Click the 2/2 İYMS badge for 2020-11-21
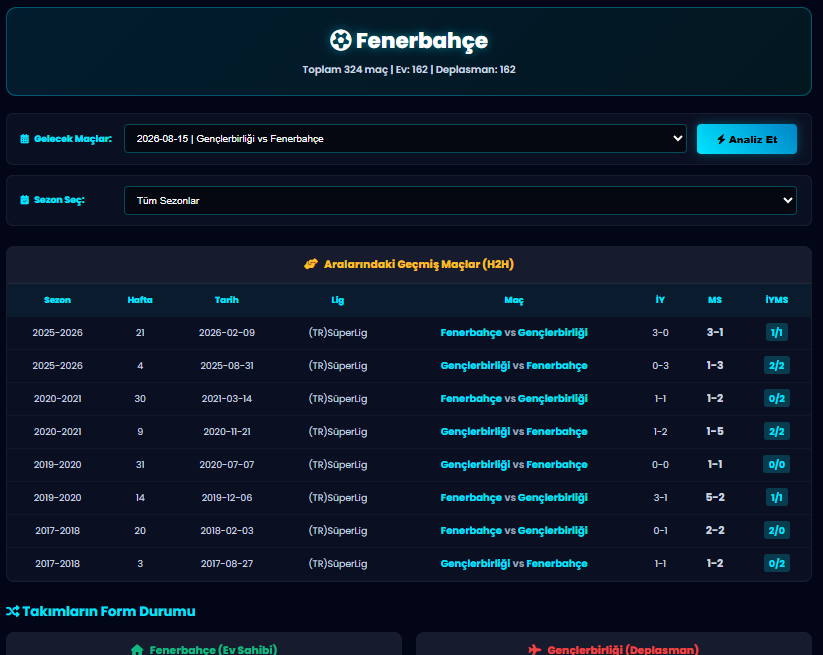Image resolution: width=823 pixels, height=655 pixels. [x=777, y=431]
